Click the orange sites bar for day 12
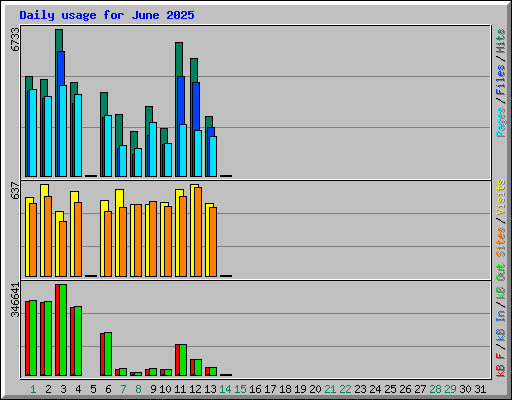512x400 pixels. pyautogui.click(x=198, y=232)
